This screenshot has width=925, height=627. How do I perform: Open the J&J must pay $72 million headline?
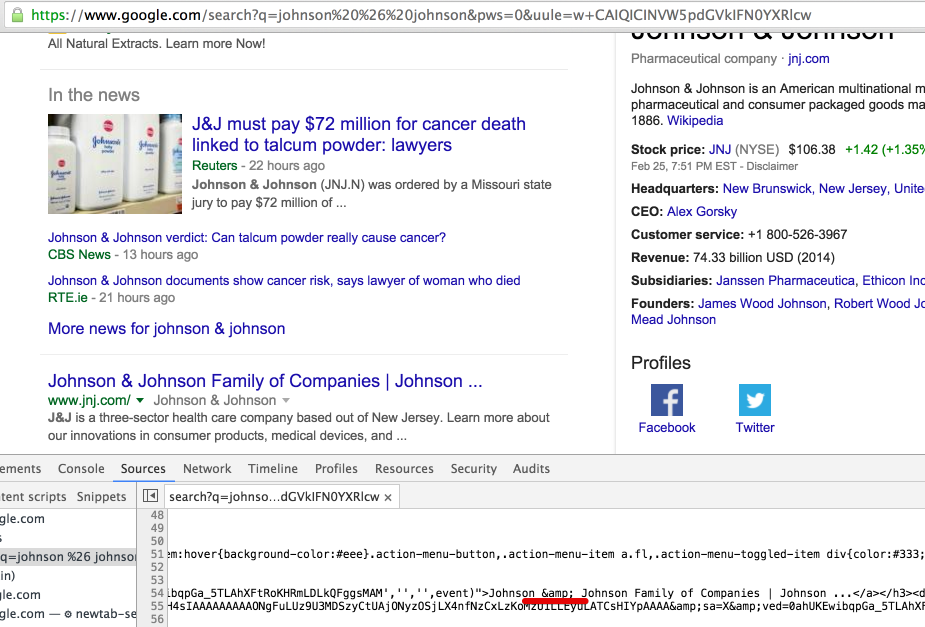pyautogui.click(x=359, y=134)
